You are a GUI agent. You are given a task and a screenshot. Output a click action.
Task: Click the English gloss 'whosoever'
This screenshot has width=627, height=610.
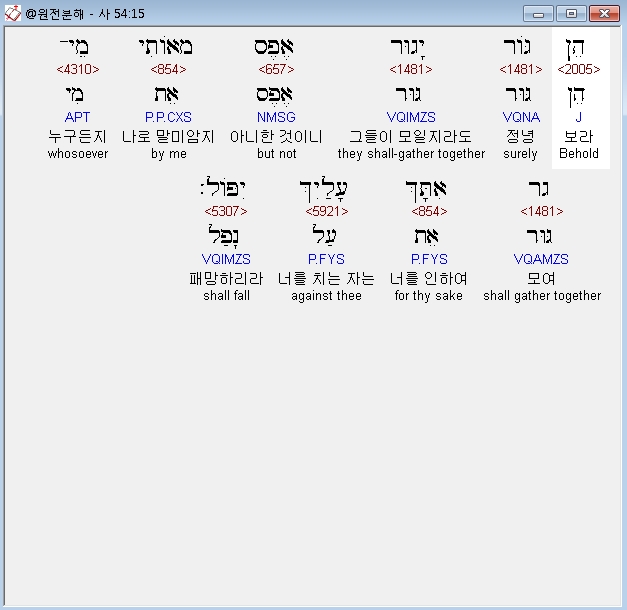pyautogui.click(x=78, y=154)
